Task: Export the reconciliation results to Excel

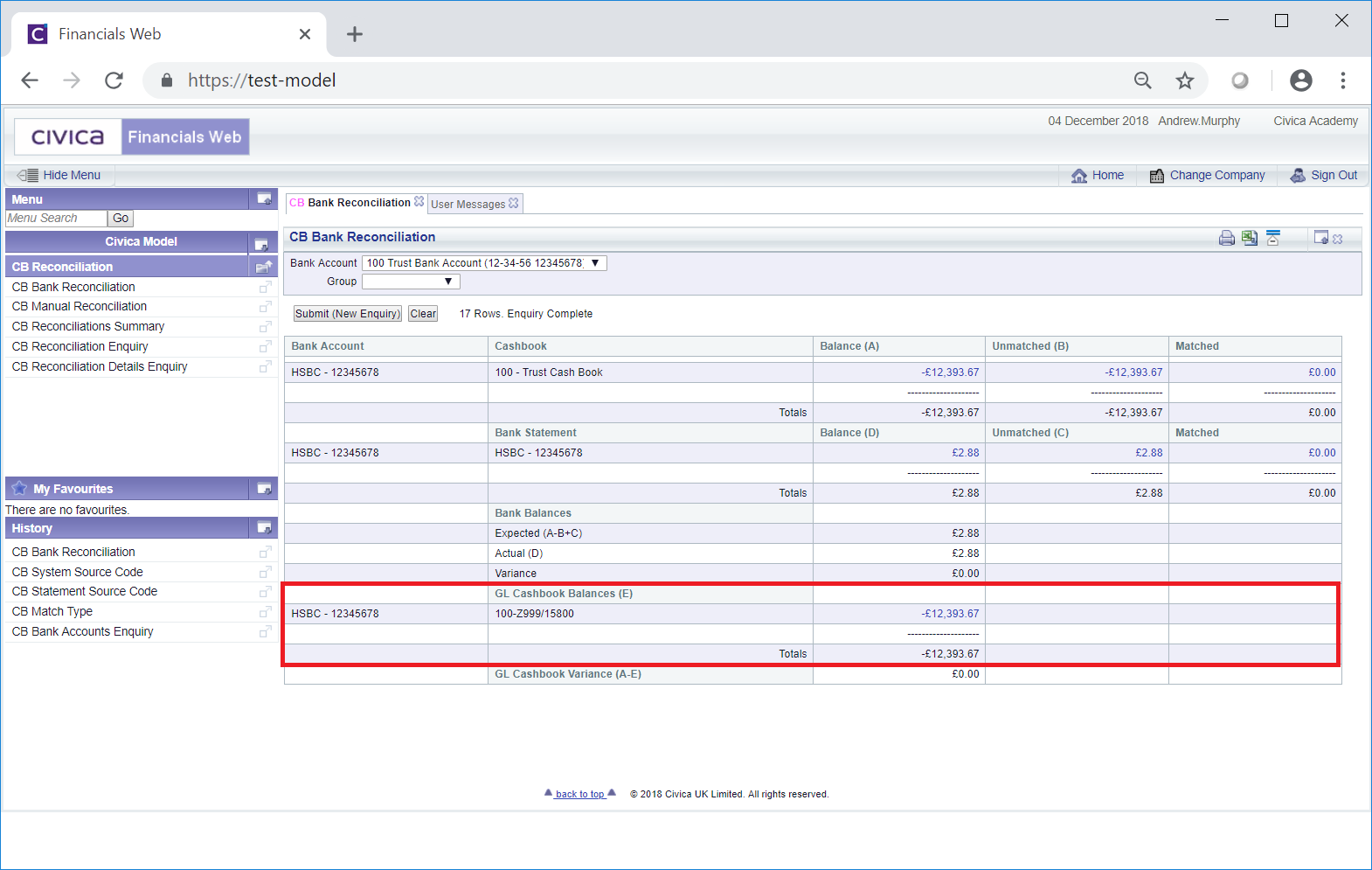Action: 1250,238
